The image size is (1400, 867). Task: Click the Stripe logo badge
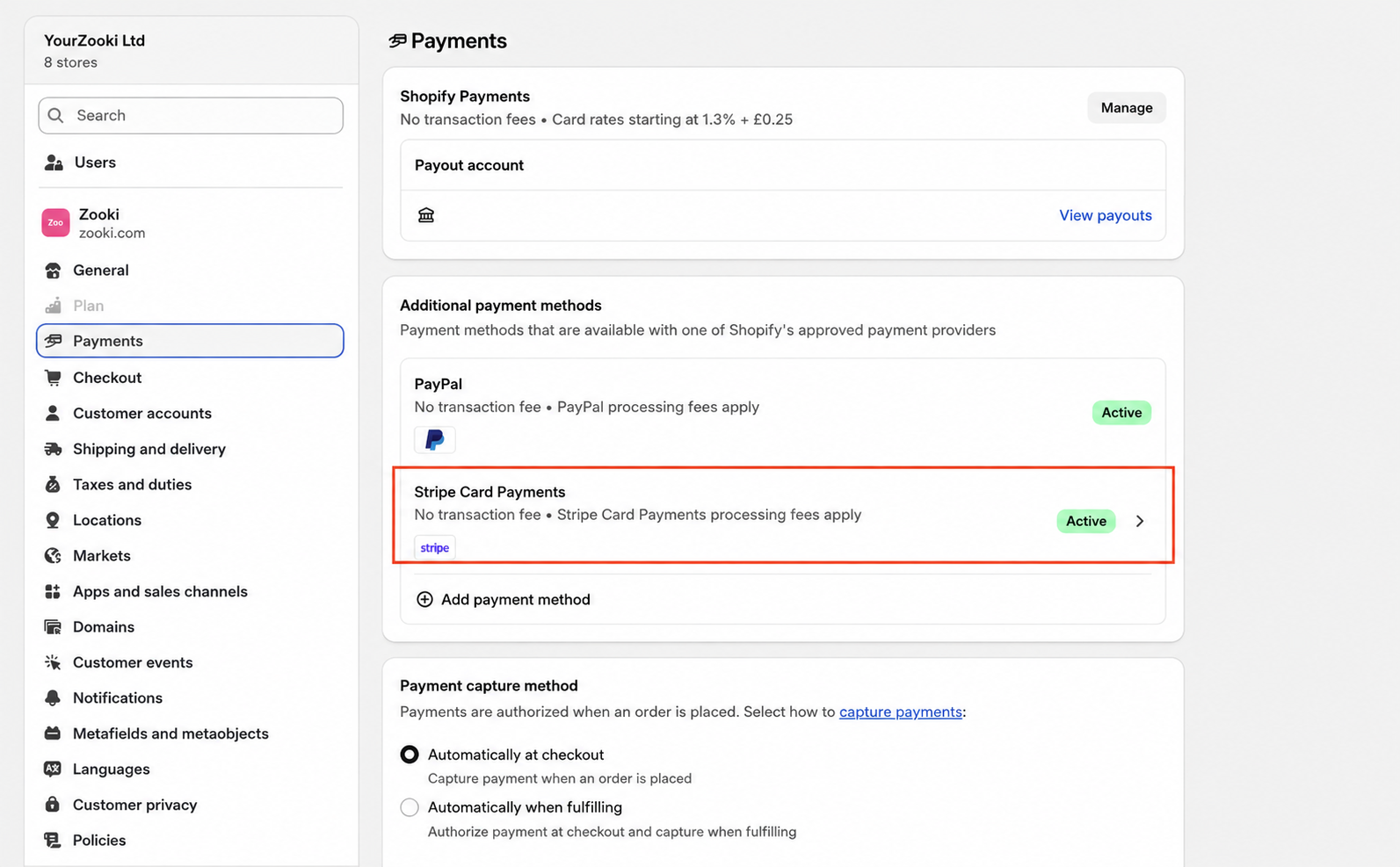tap(435, 548)
